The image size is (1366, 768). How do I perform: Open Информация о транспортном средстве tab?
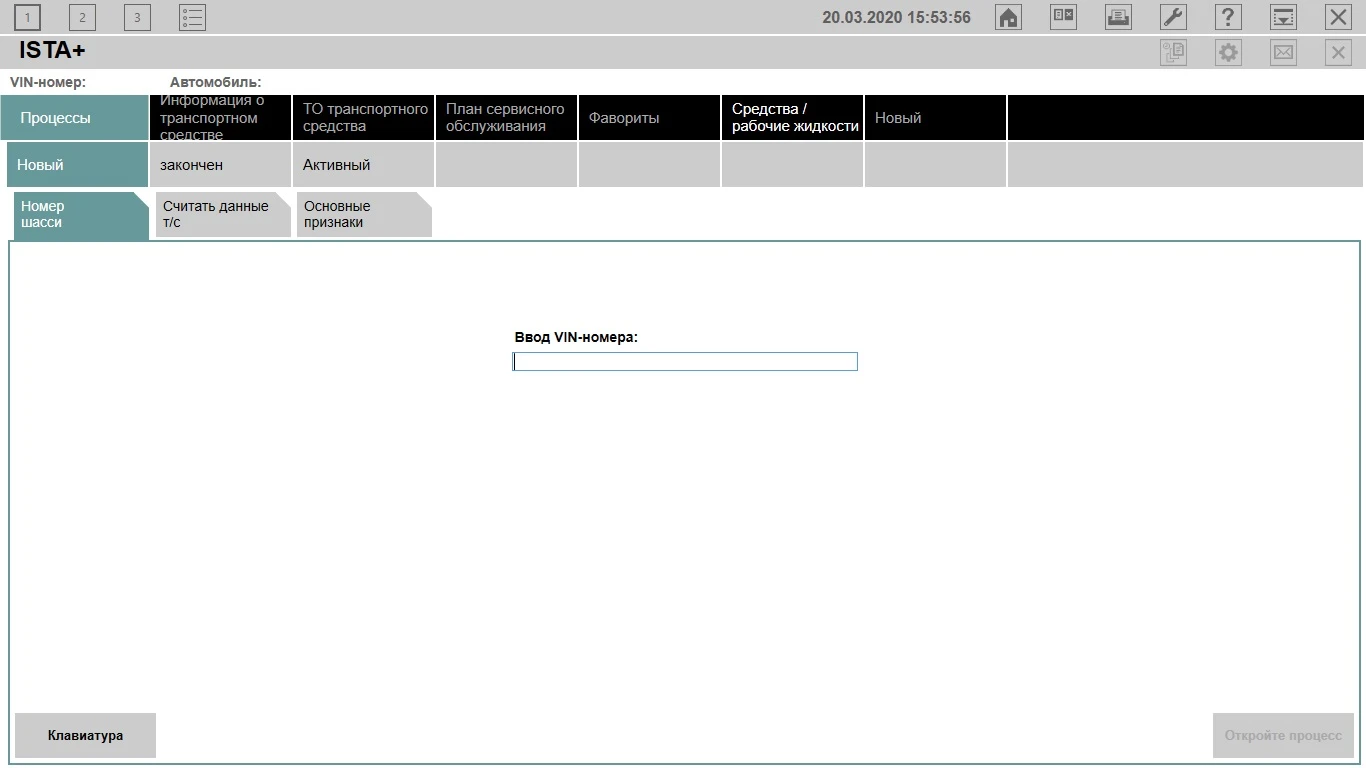(221, 118)
